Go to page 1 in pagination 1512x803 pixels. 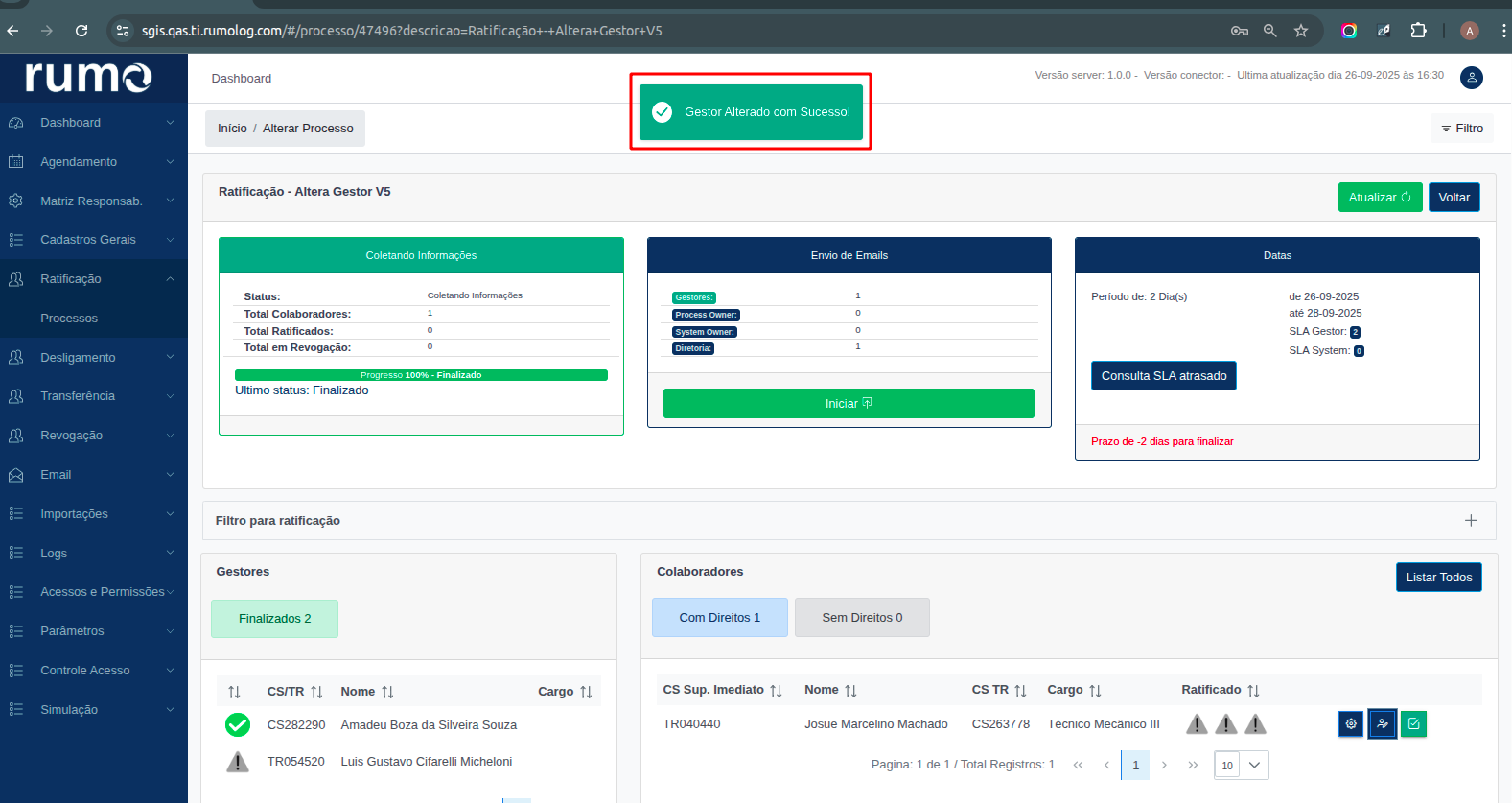(1135, 765)
